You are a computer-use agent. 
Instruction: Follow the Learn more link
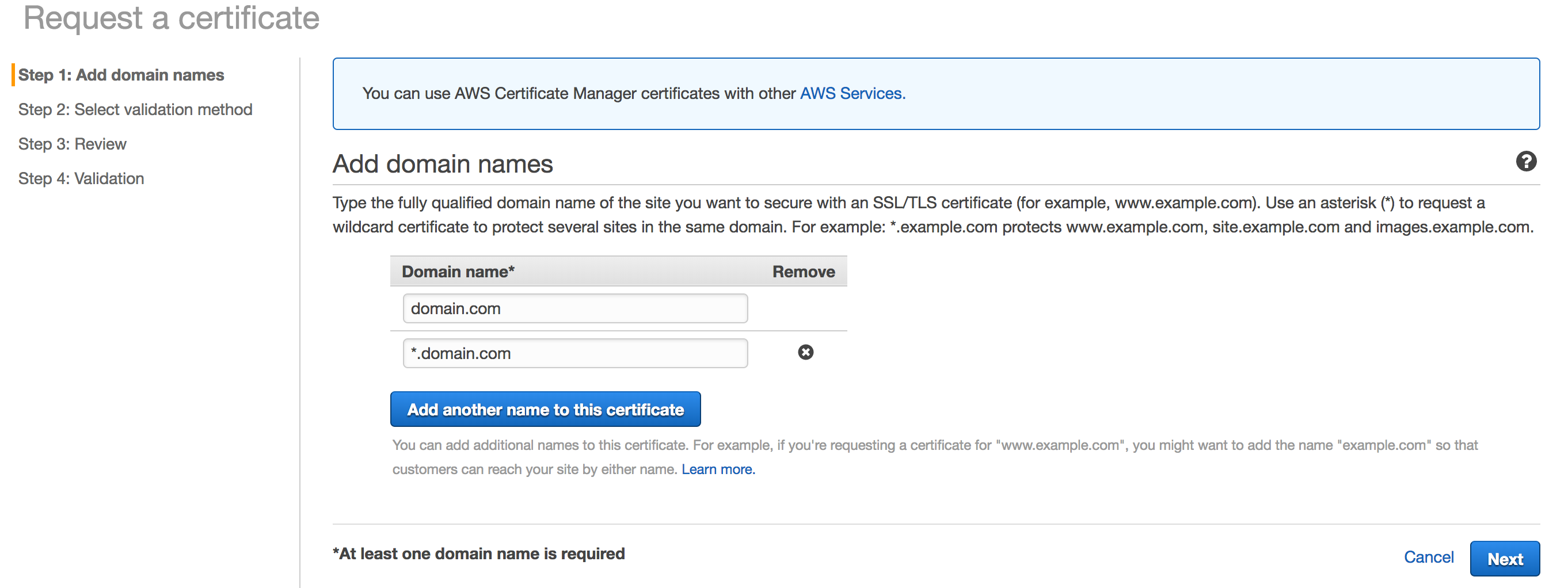point(718,469)
